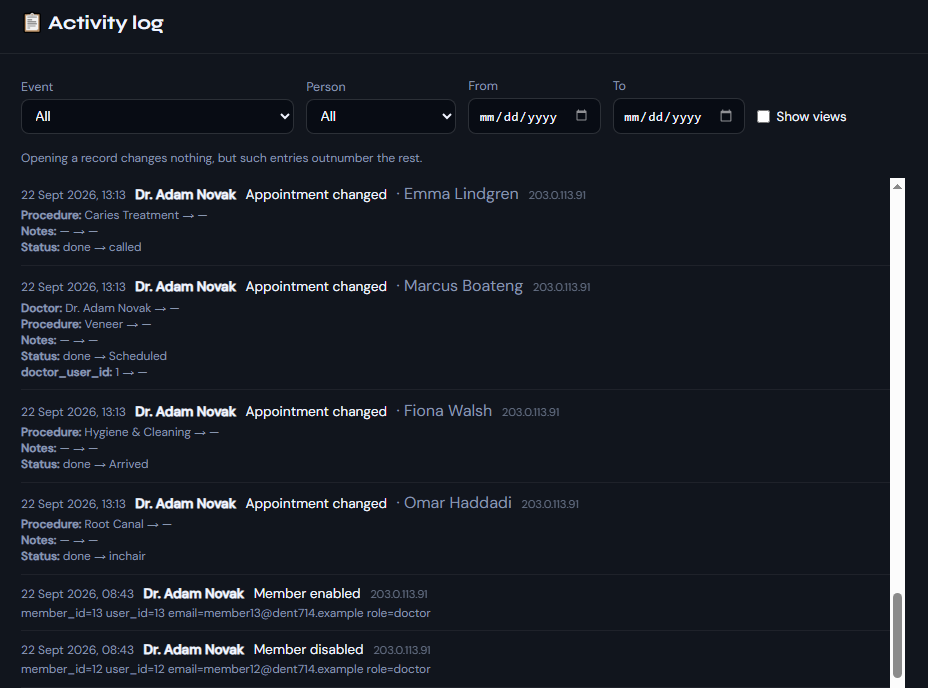Click 'Procedure: Veneer' change line
928x688 pixels.
(86, 324)
